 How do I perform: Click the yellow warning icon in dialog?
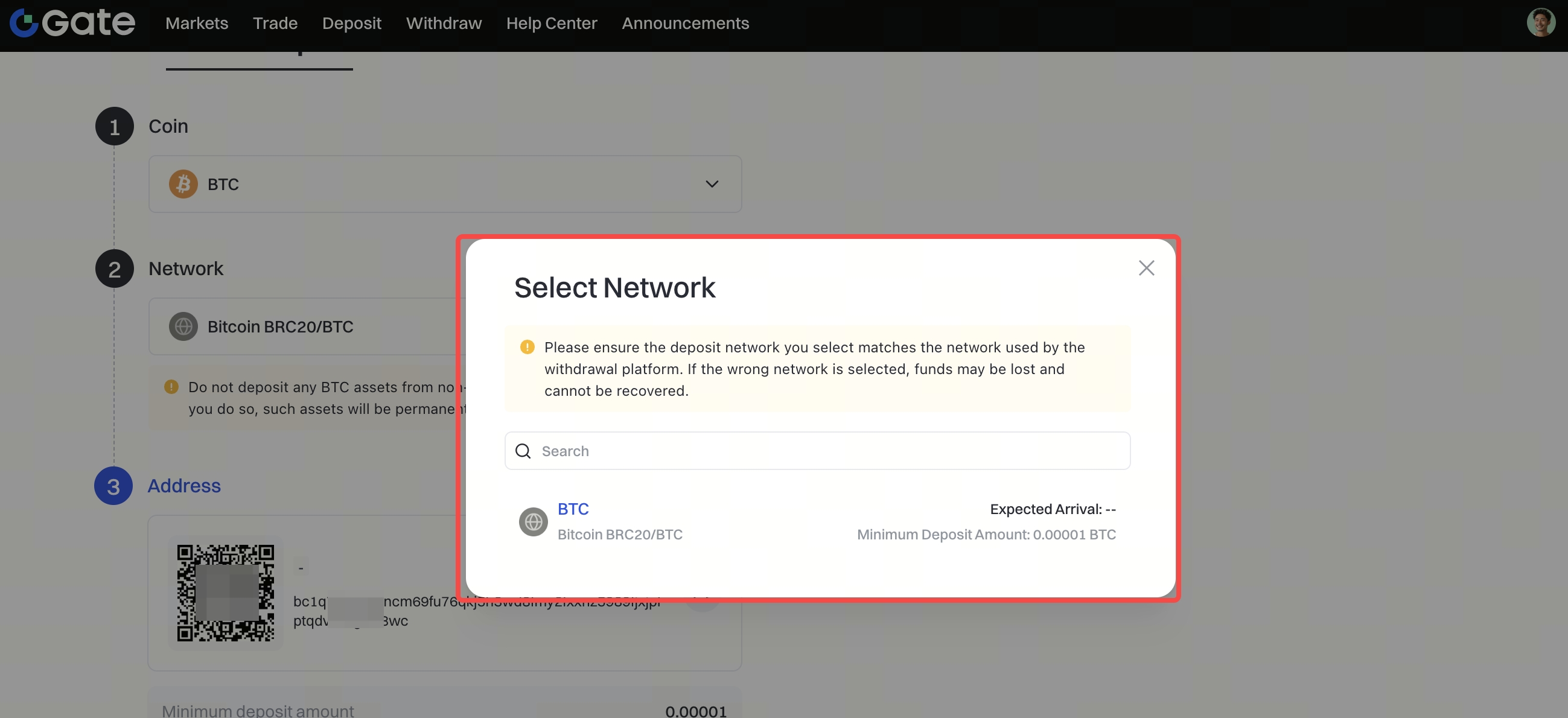[x=527, y=347]
